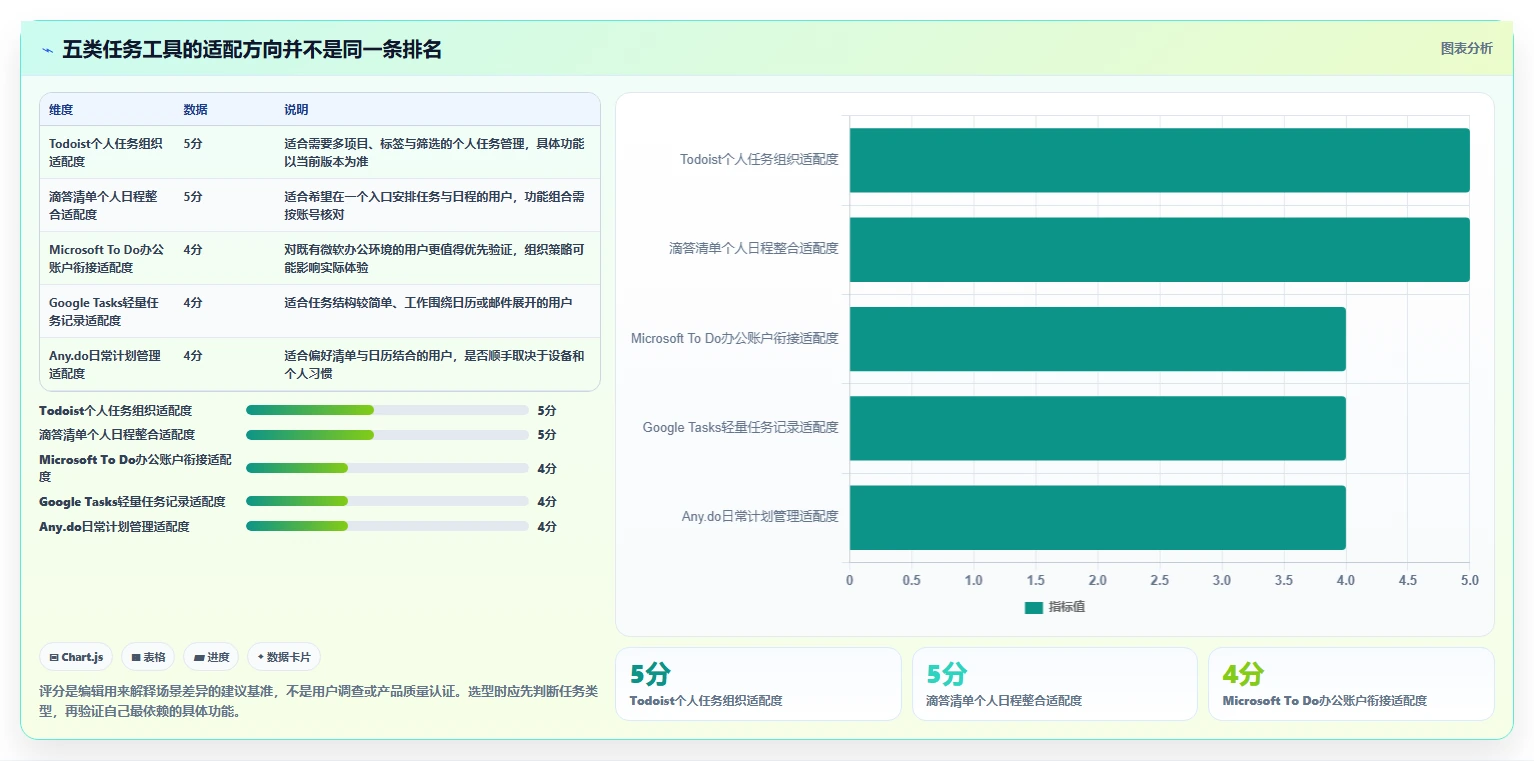
Task: Click the Google Tasks progress bar
Action: point(387,501)
